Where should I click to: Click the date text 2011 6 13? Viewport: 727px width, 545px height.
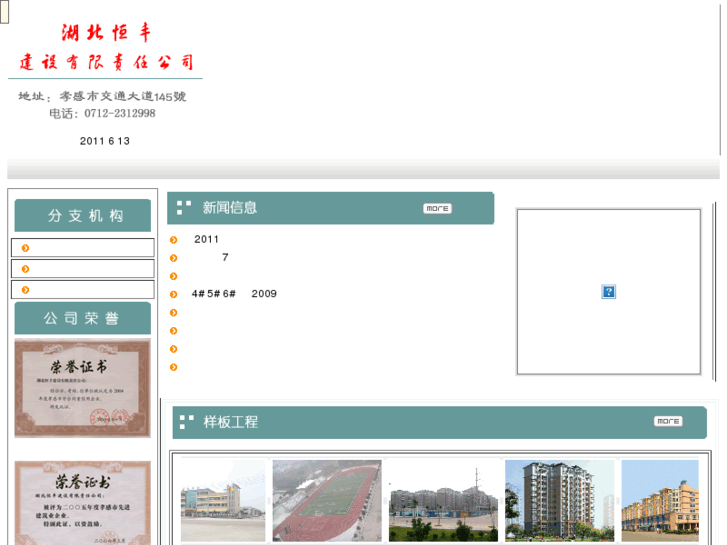[x=105, y=141]
